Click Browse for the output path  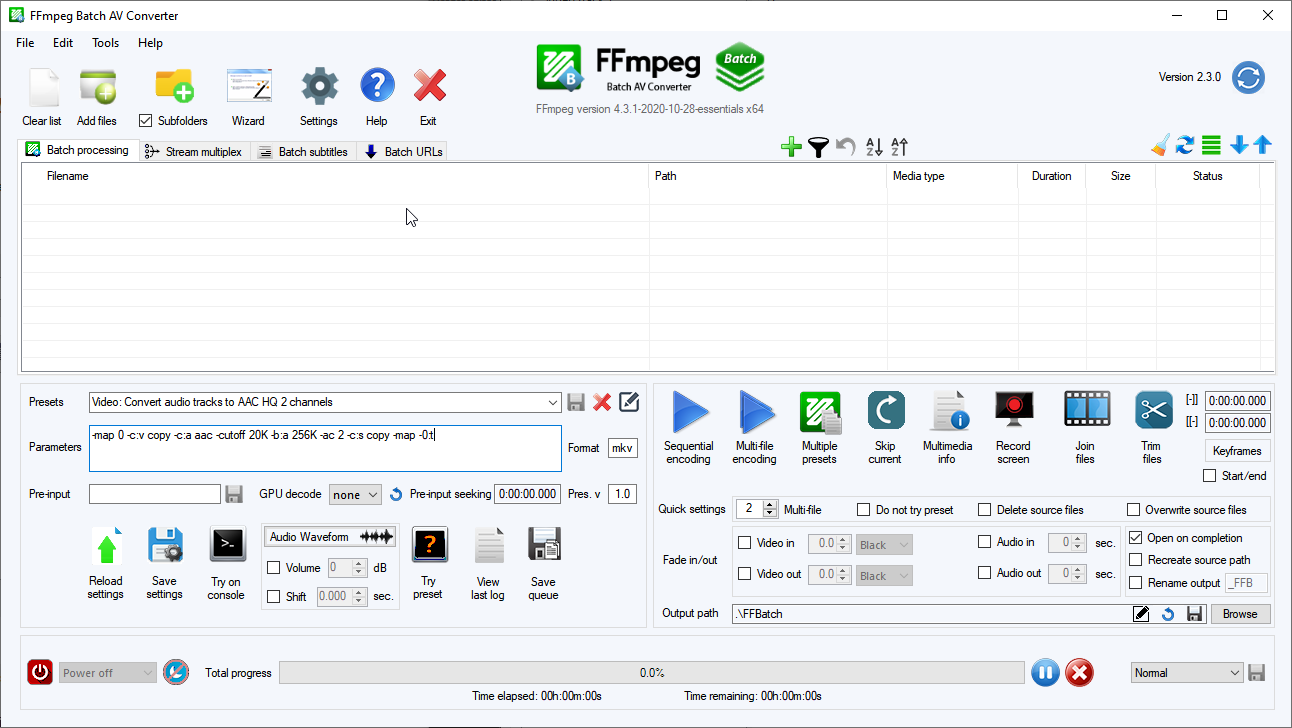click(1240, 614)
